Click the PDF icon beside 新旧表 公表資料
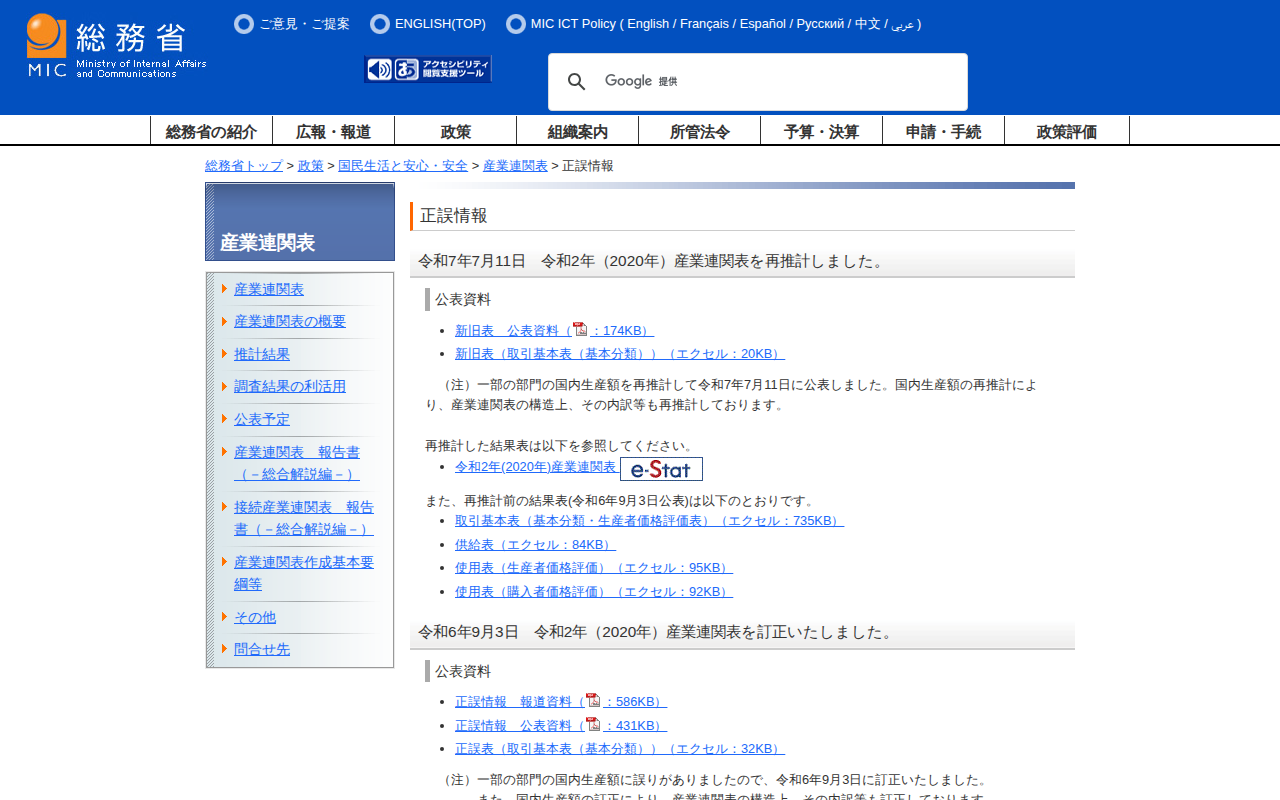Screen dimensions: 1280x800 pyautogui.click(x=581, y=329)
